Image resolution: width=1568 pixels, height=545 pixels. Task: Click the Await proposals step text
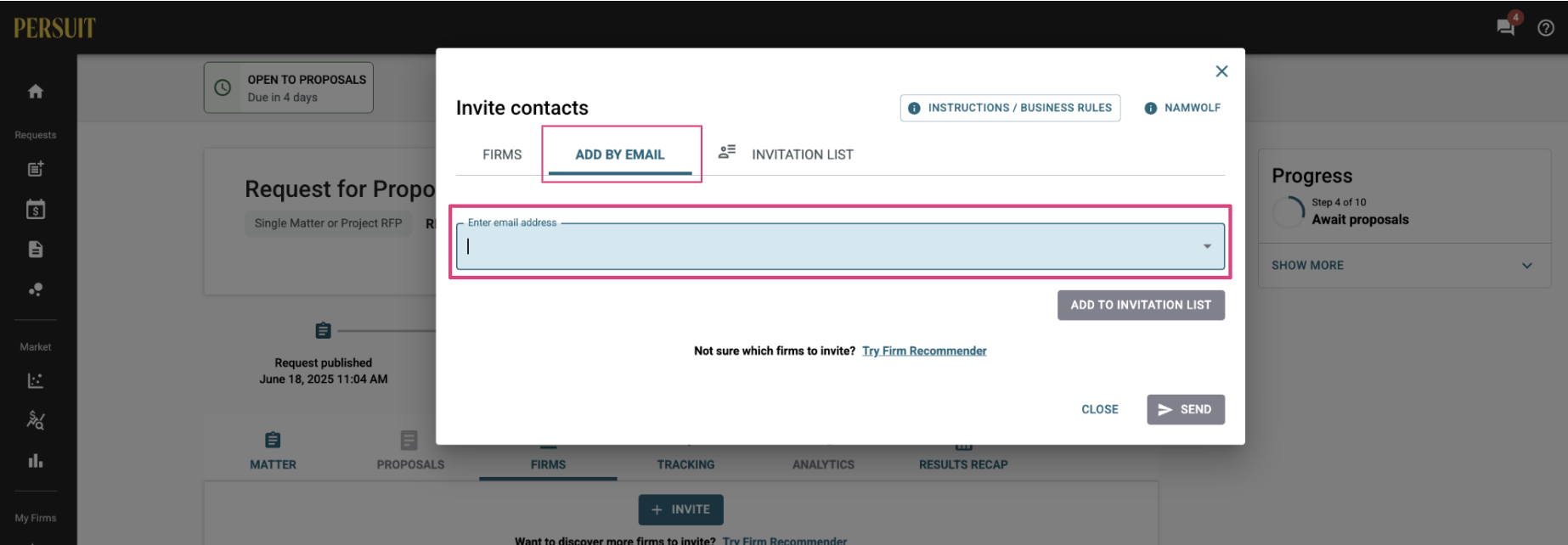click(1360, 219)
